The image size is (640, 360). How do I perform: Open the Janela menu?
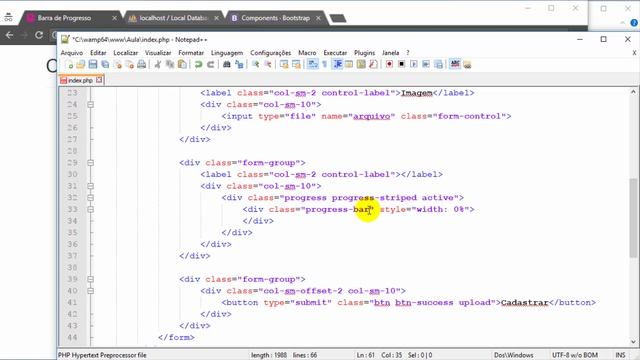(x=391, y=53)
